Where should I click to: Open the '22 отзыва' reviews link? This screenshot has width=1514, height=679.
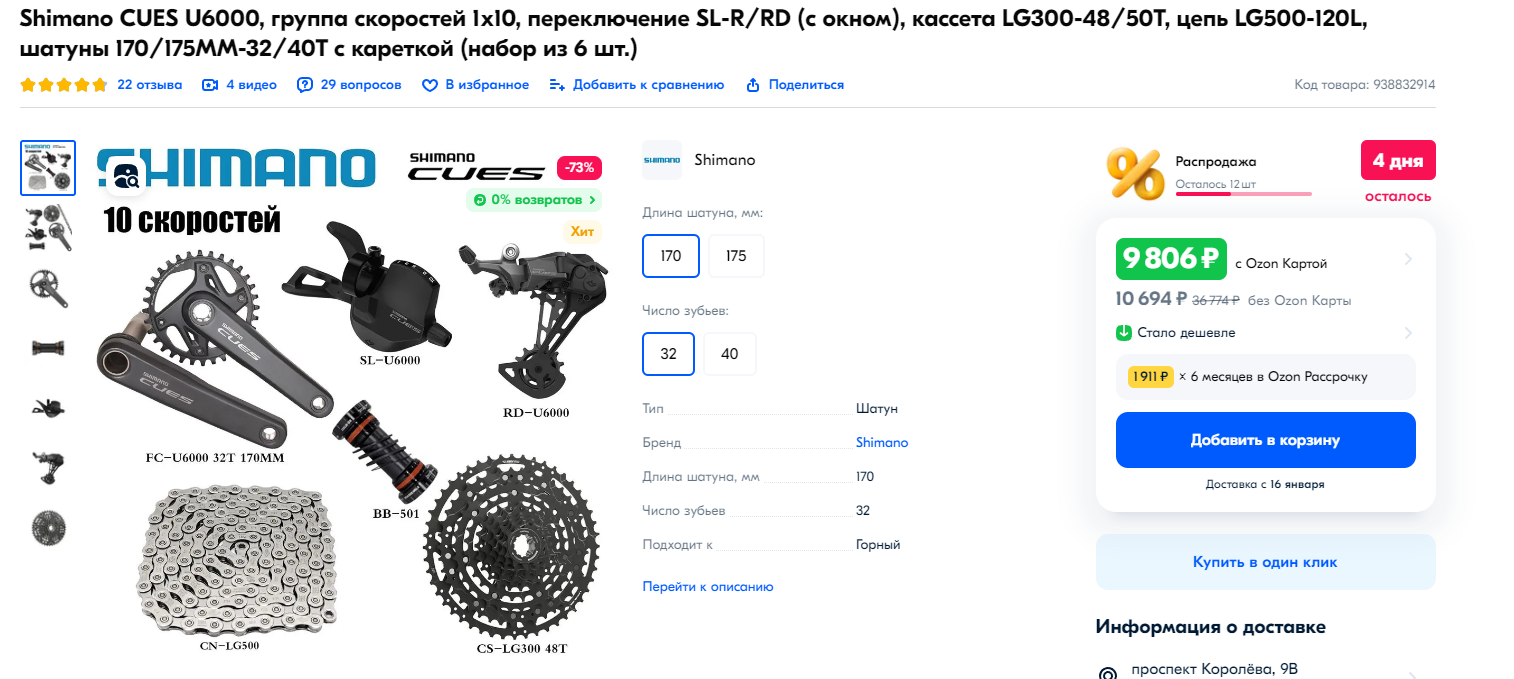click(150, 85)
